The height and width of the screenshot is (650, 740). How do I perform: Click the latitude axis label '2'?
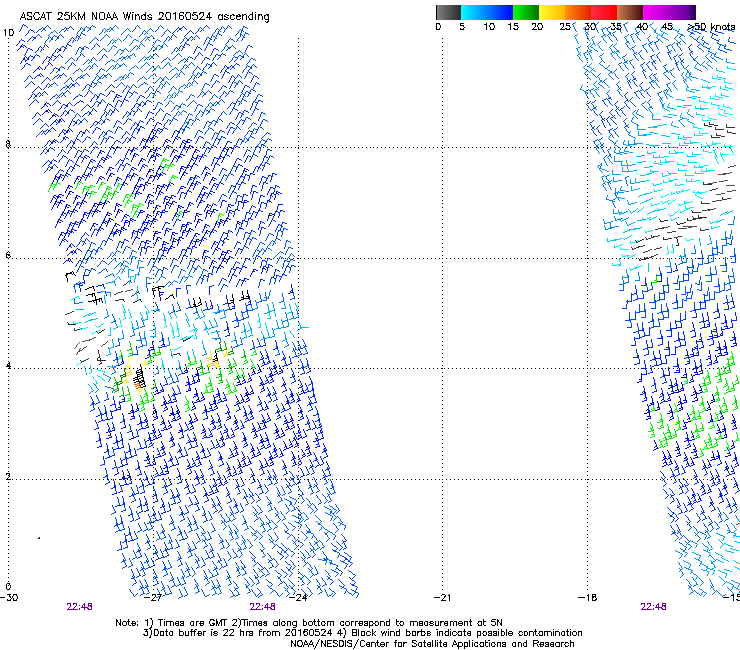8,477
